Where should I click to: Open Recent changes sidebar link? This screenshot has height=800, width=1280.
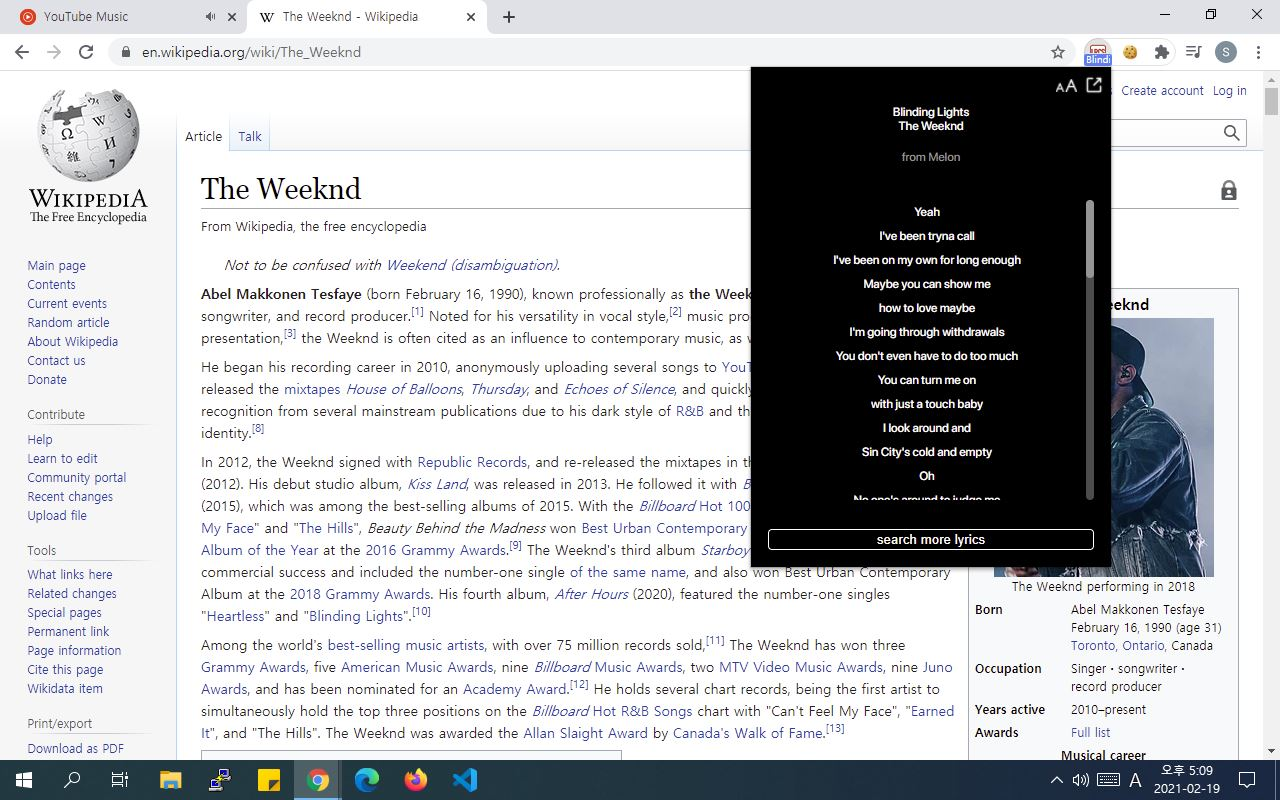(70, 496)
